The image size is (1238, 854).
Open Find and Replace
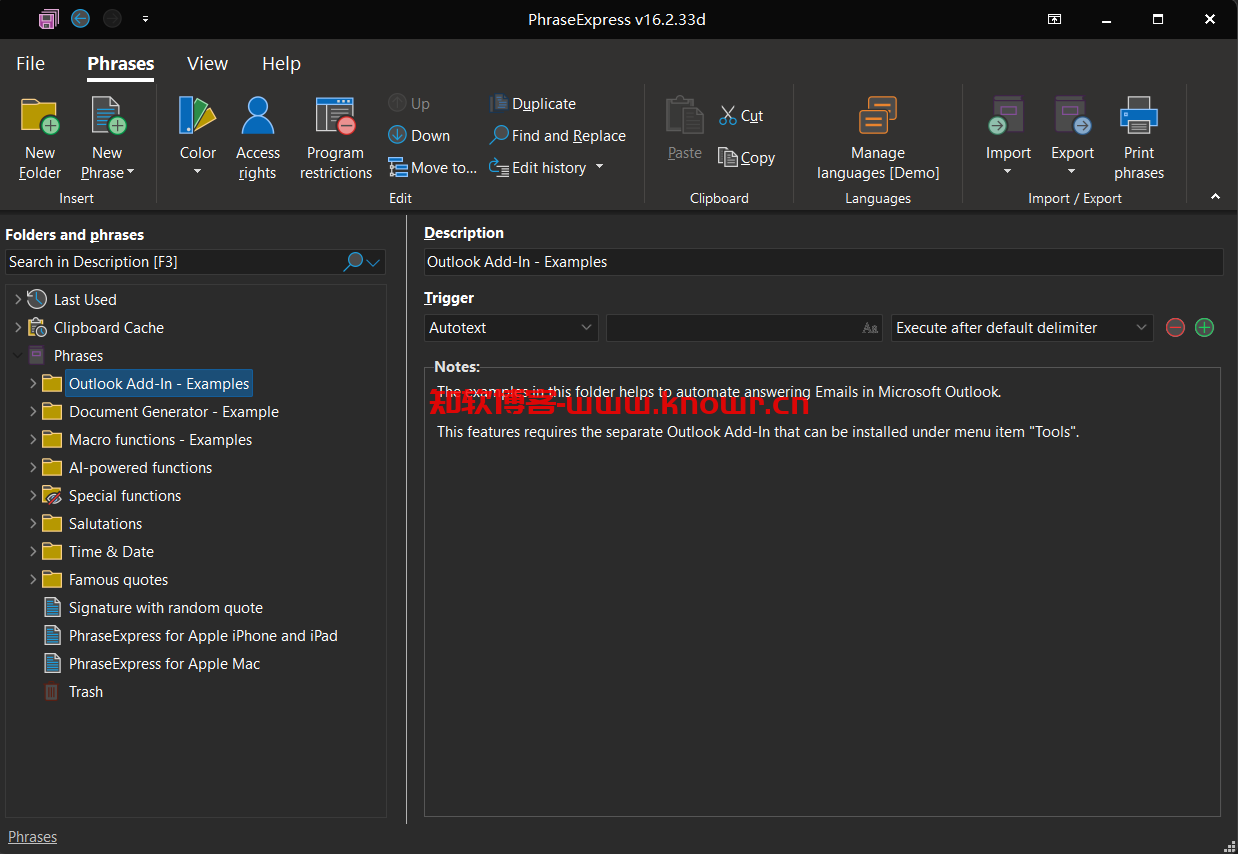(557, 136)
